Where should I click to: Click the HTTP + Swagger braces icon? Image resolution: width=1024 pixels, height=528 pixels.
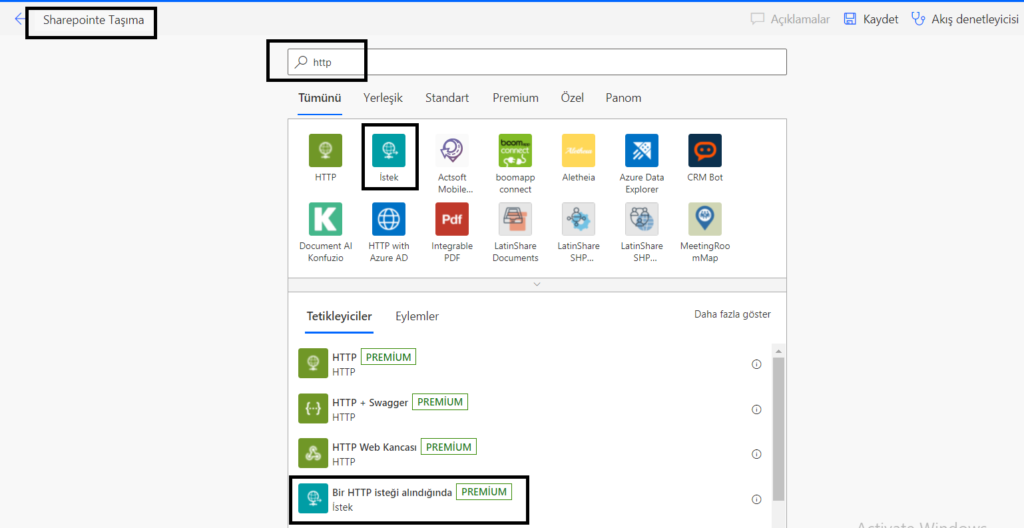(x=313, y=408)
